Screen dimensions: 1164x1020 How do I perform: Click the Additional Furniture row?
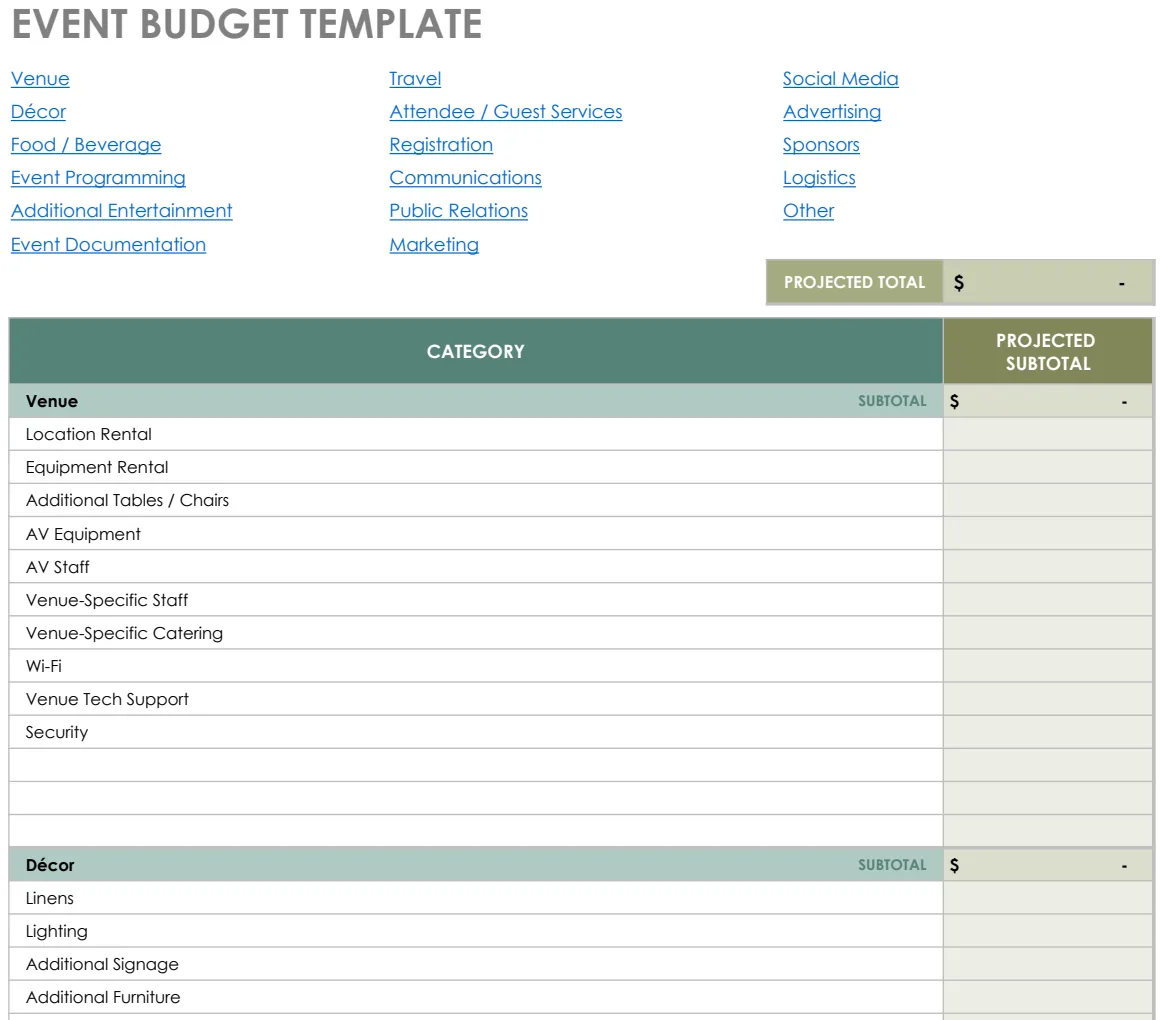point(476,997)
